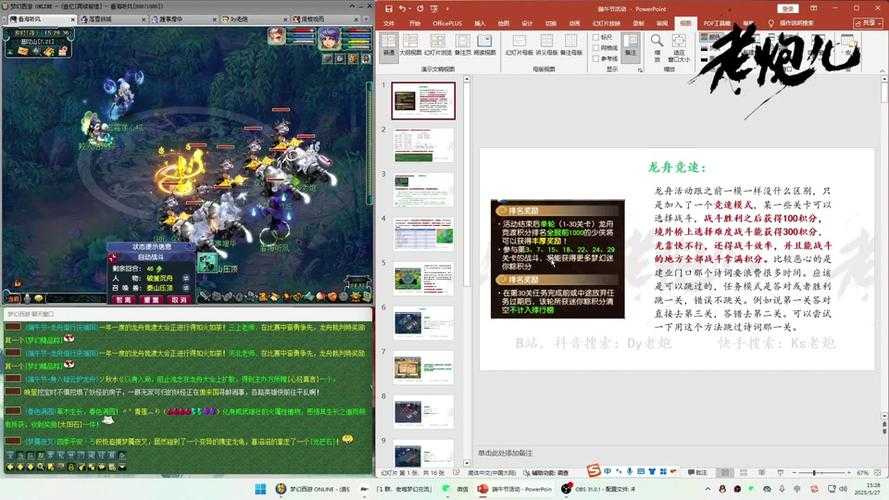
Task: Click zoom-out minus in status bar
Action: coord(794,472)
